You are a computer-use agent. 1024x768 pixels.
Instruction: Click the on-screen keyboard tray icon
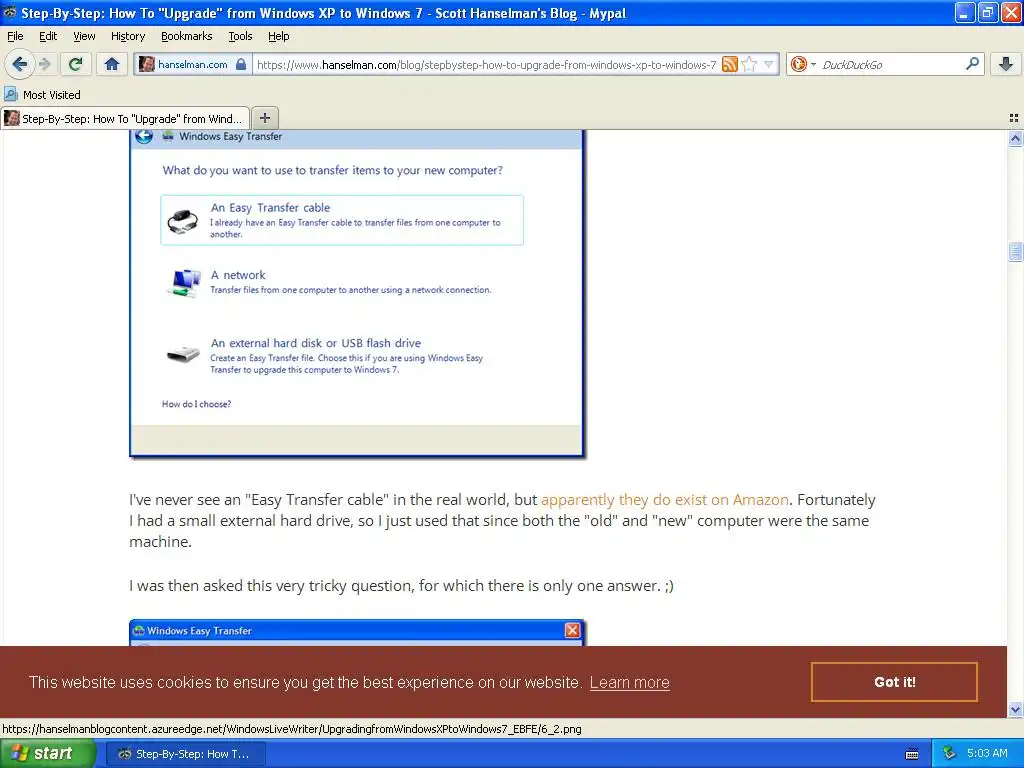tap(912, 754)
